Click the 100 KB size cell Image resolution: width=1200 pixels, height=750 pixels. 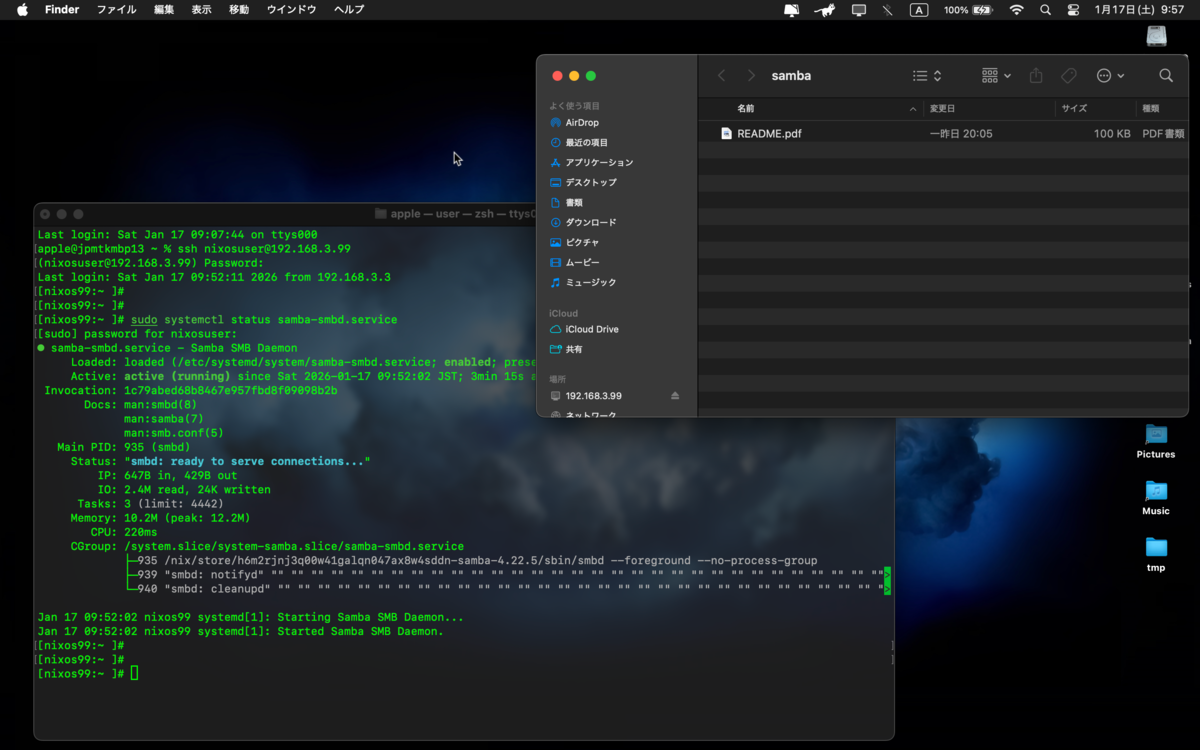point(1112,133)
